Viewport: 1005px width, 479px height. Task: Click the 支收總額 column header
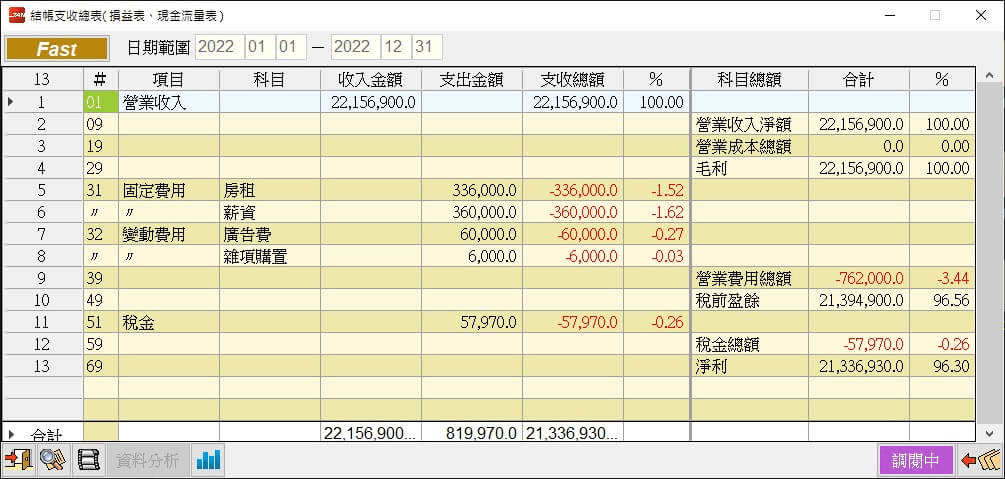pos(573,80)
